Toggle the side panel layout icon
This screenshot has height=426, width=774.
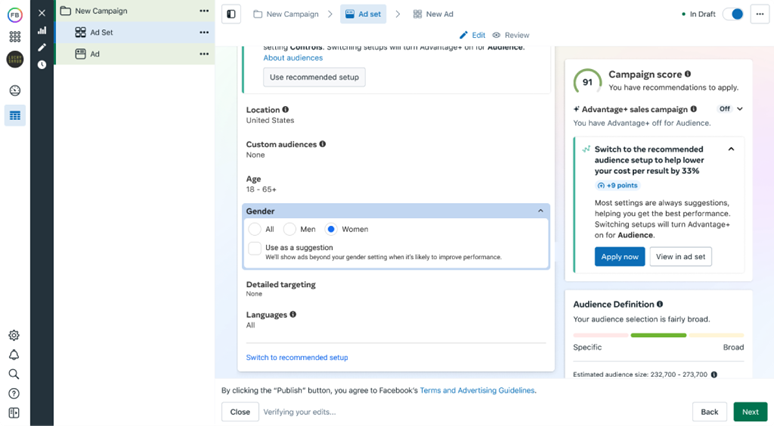(x=231, y=14)
